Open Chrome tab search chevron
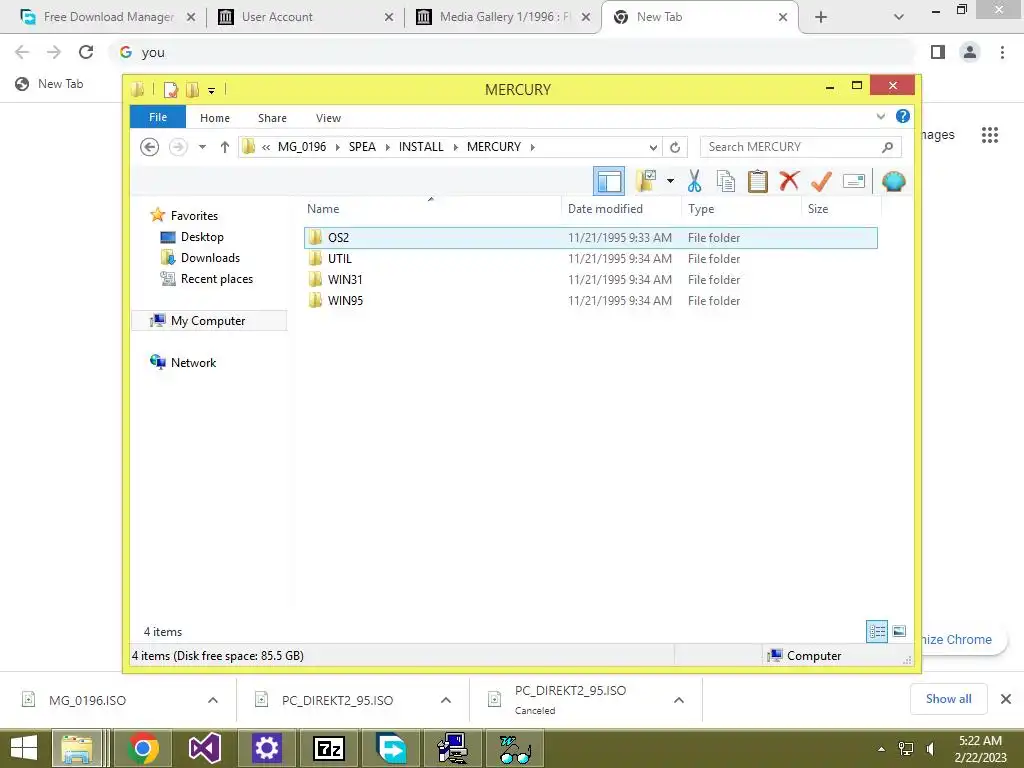1024x768 pixels. (x=899, y=17)
